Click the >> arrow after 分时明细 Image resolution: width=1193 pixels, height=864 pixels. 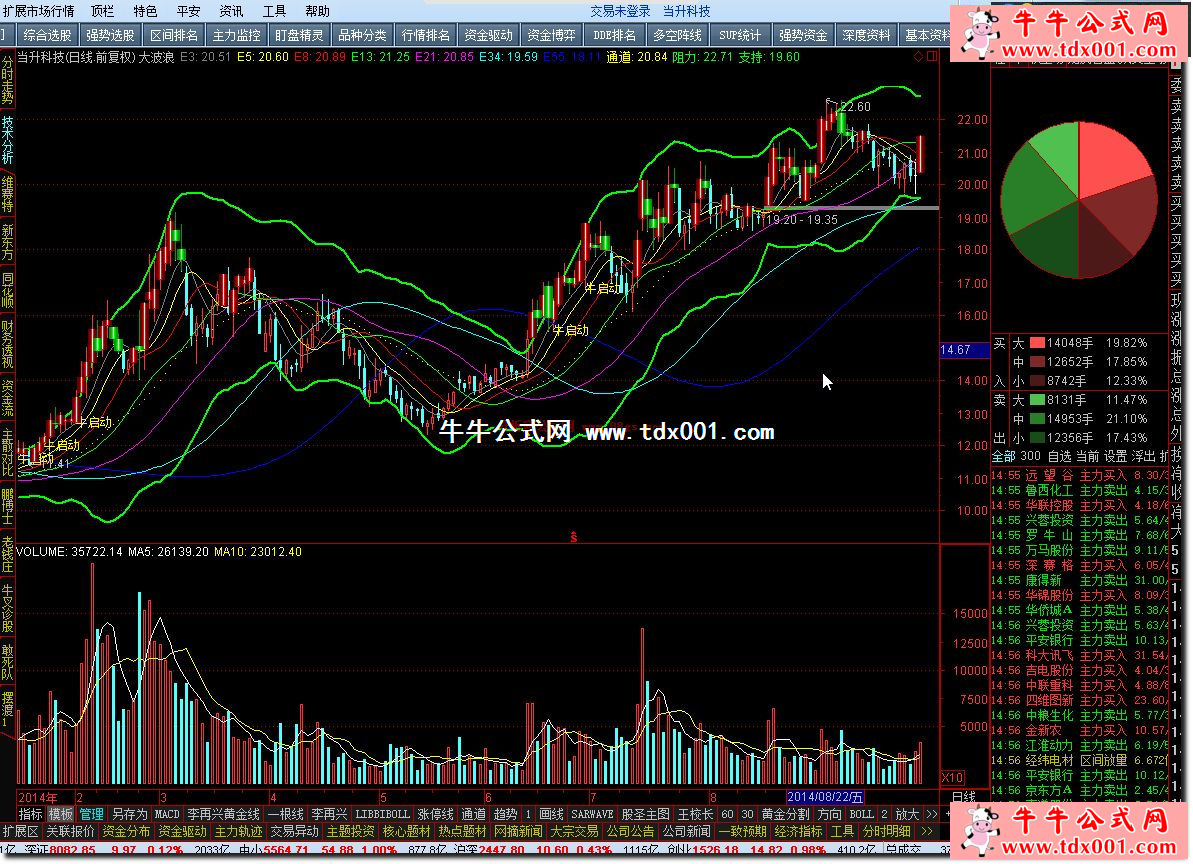click(x=926, y=831)
